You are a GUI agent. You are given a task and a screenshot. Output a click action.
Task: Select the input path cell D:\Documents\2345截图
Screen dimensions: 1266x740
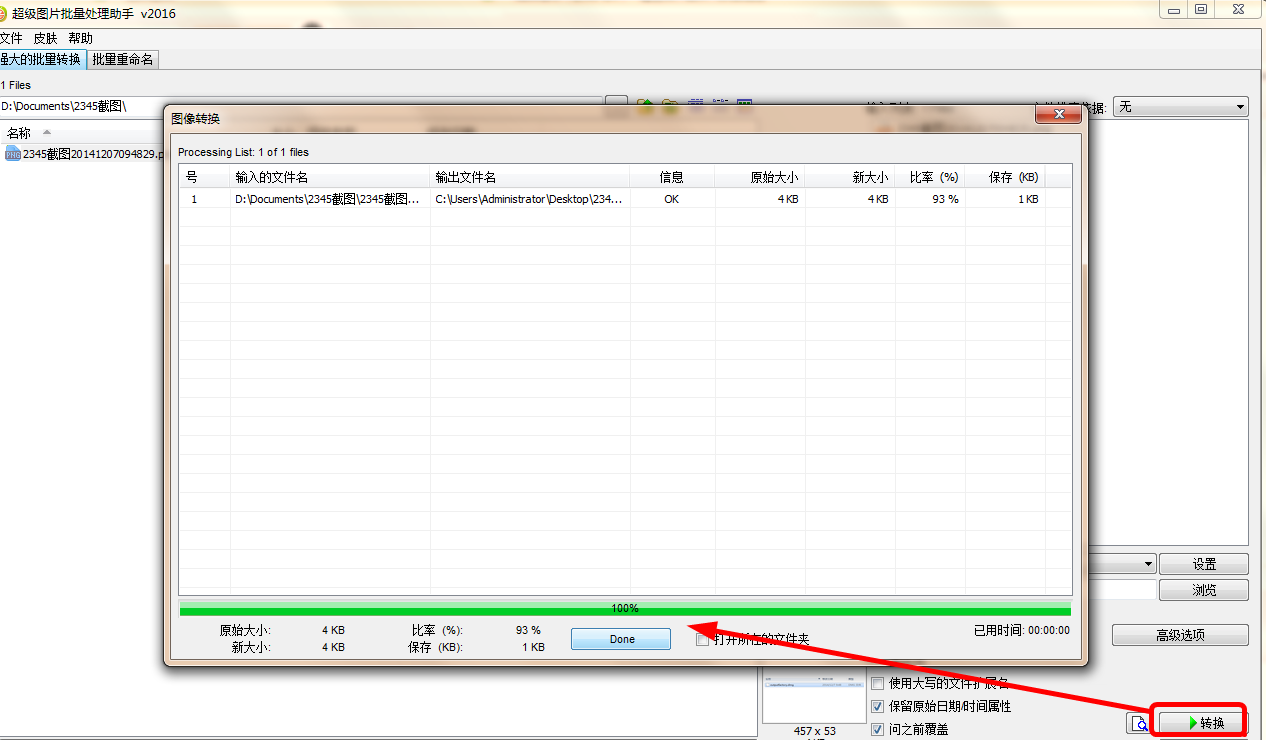328,199
